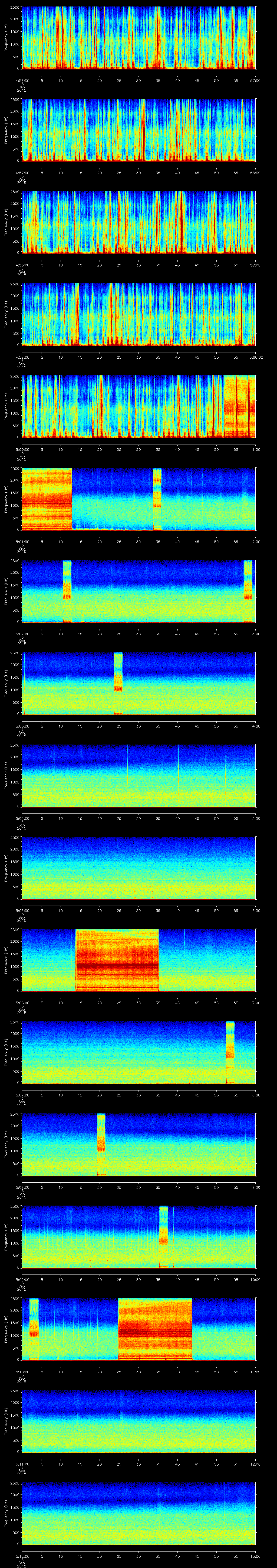Select the burst near 36 seconds in the 5:09:00 panel
Screen dimensions: 277x1568
[x=163, y=1236]
